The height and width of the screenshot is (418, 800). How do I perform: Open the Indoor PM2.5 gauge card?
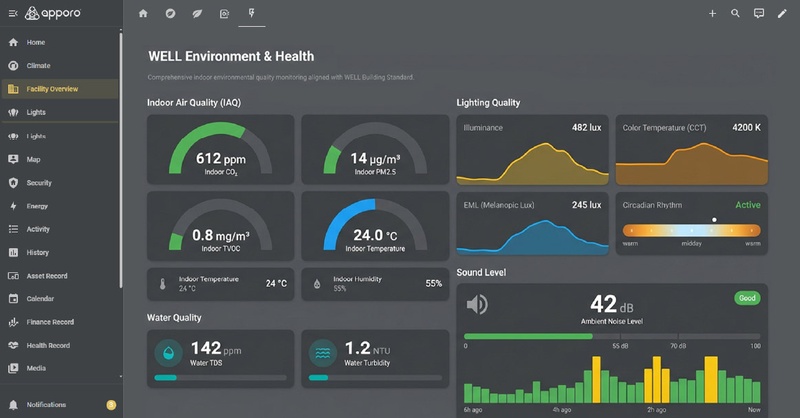[375, 149]
